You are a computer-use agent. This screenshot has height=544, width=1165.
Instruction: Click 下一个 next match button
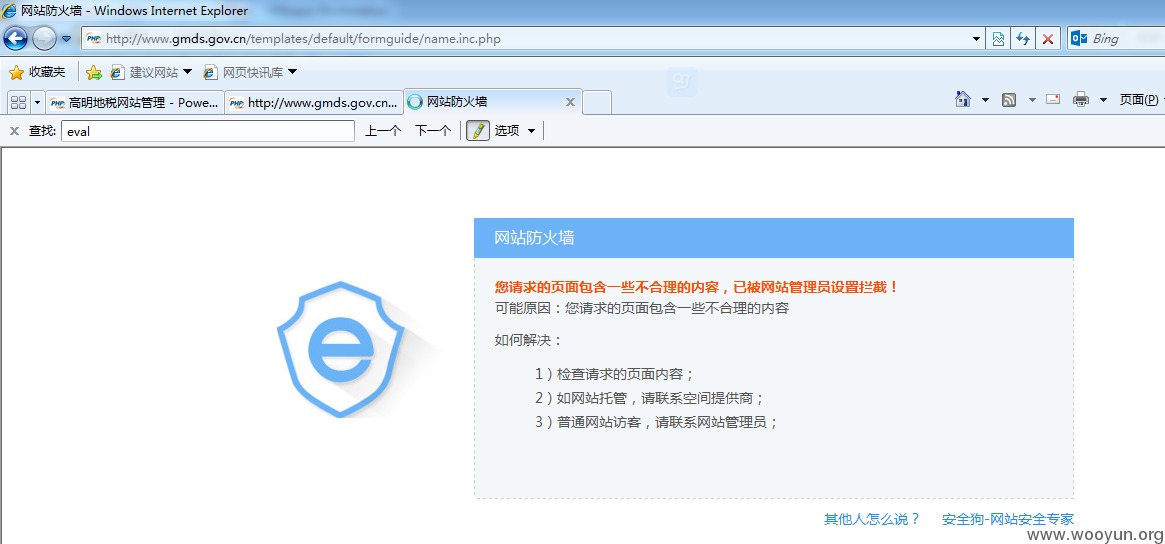(433, 131)
